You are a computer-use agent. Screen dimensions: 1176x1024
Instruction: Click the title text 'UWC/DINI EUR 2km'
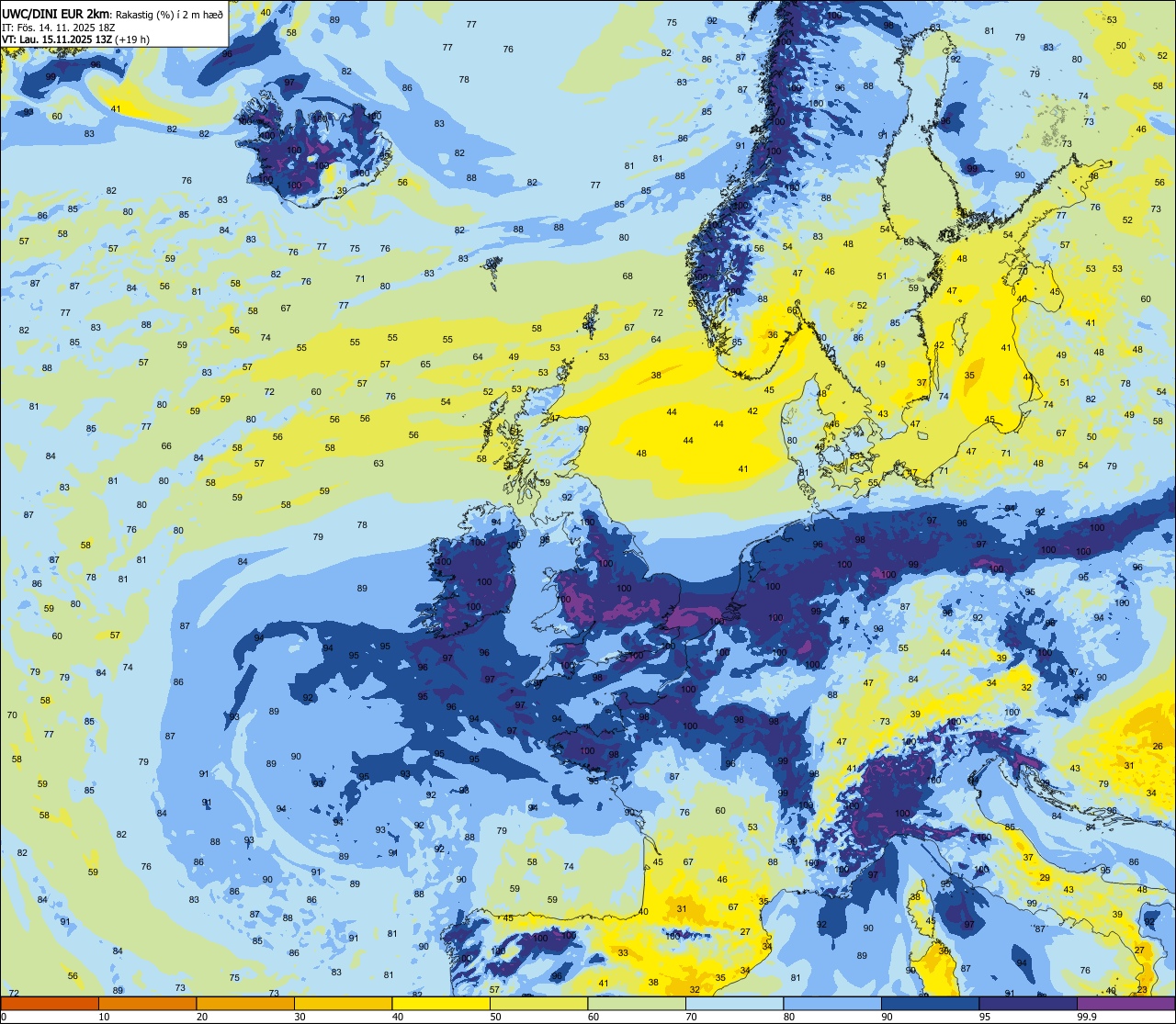click(x=56, y=14)
